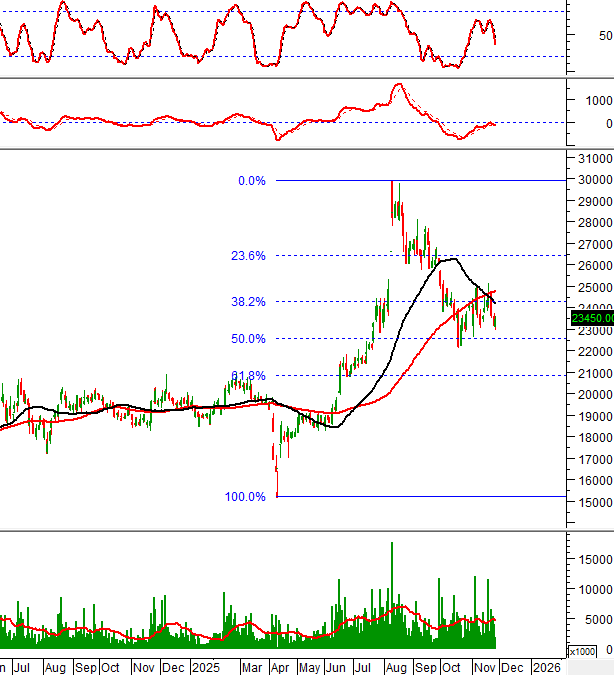This screenshot has height=675, width=614.
Task: Select Aug 2025 on the time axis
Action: 395,666
